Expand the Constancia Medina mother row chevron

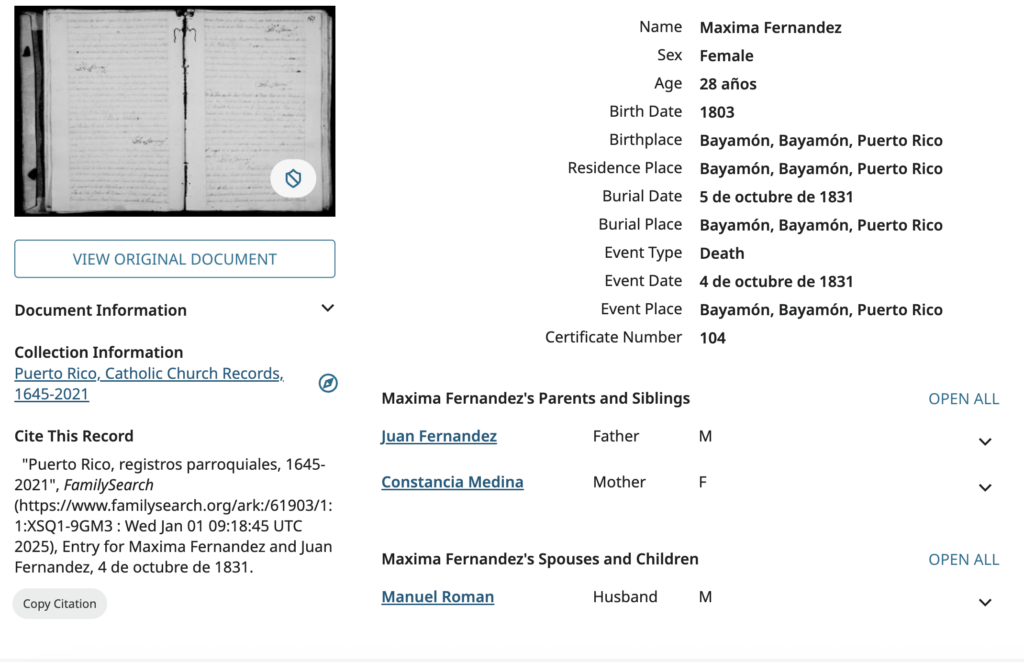click(x=985, y=487)
